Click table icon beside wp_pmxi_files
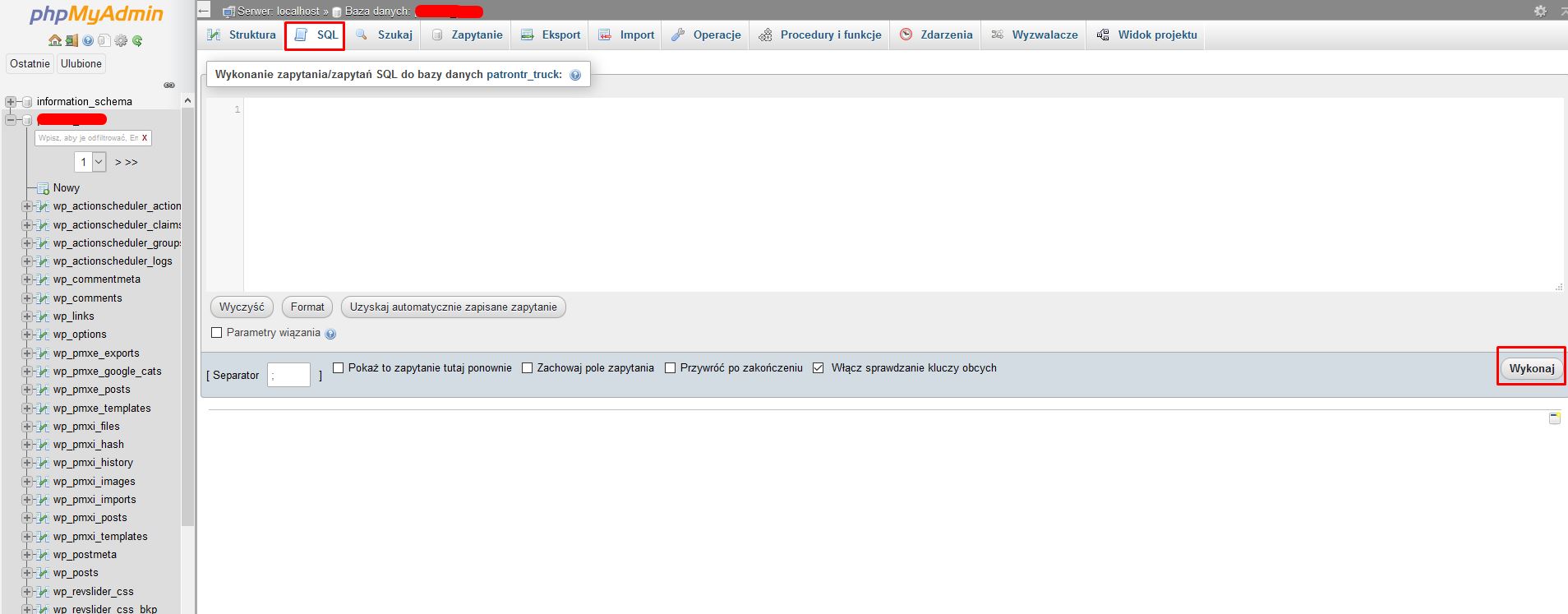 click(x=44, y=427)
